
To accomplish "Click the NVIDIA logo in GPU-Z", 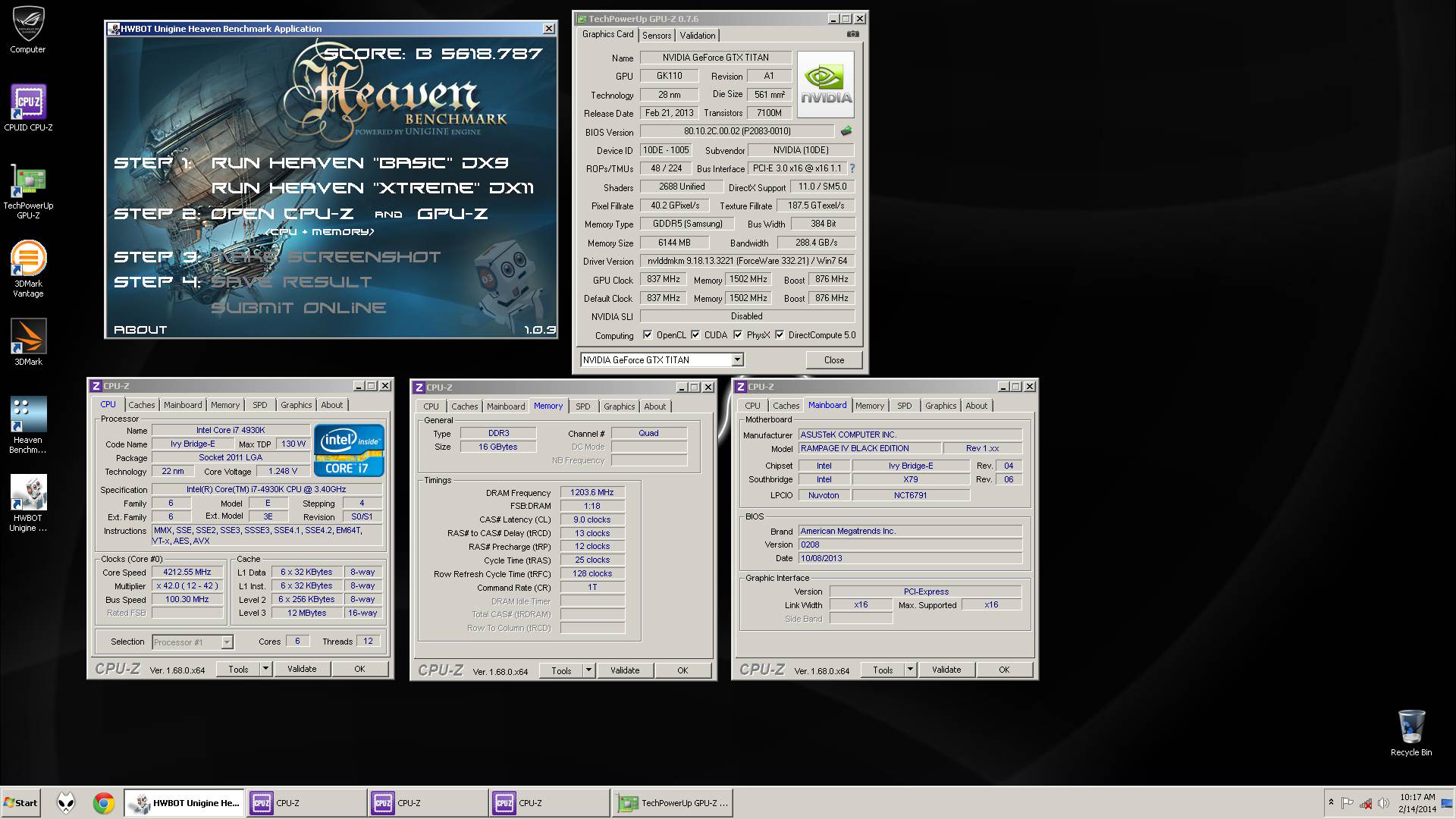I will point(826,84).
